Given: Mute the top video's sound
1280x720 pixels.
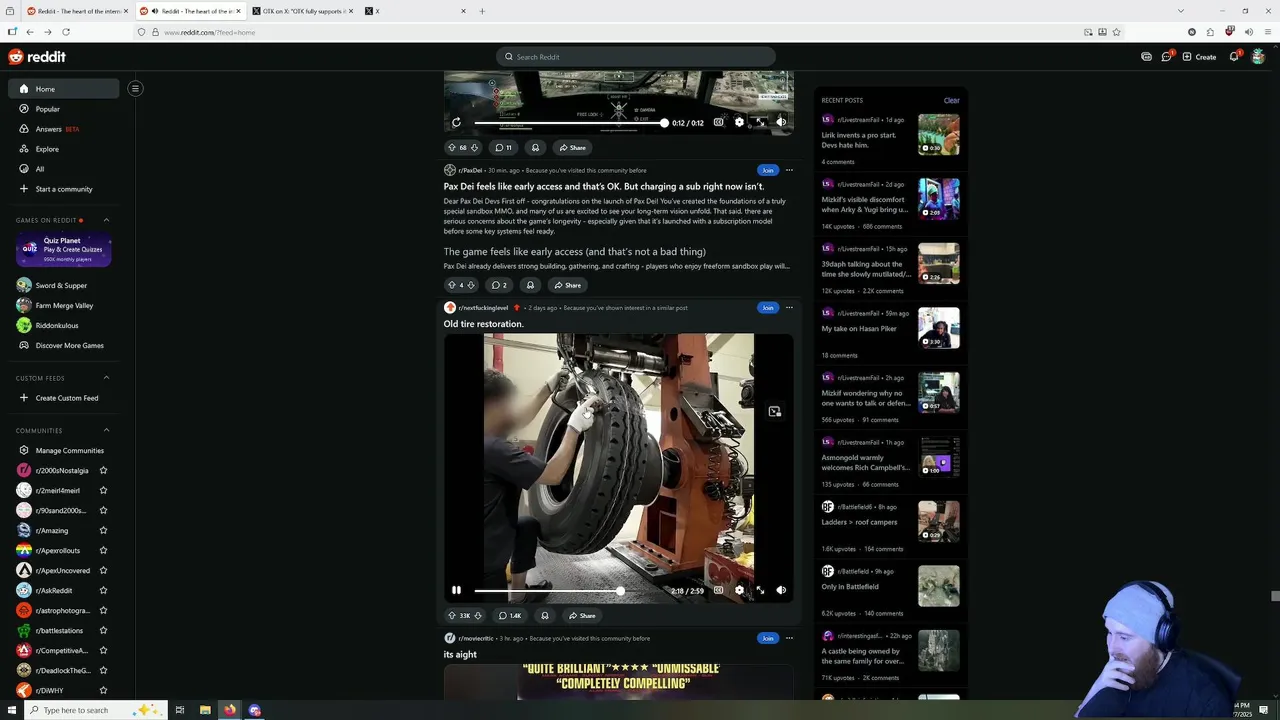Looking at the screenshot, I should [x=781, y=122].
